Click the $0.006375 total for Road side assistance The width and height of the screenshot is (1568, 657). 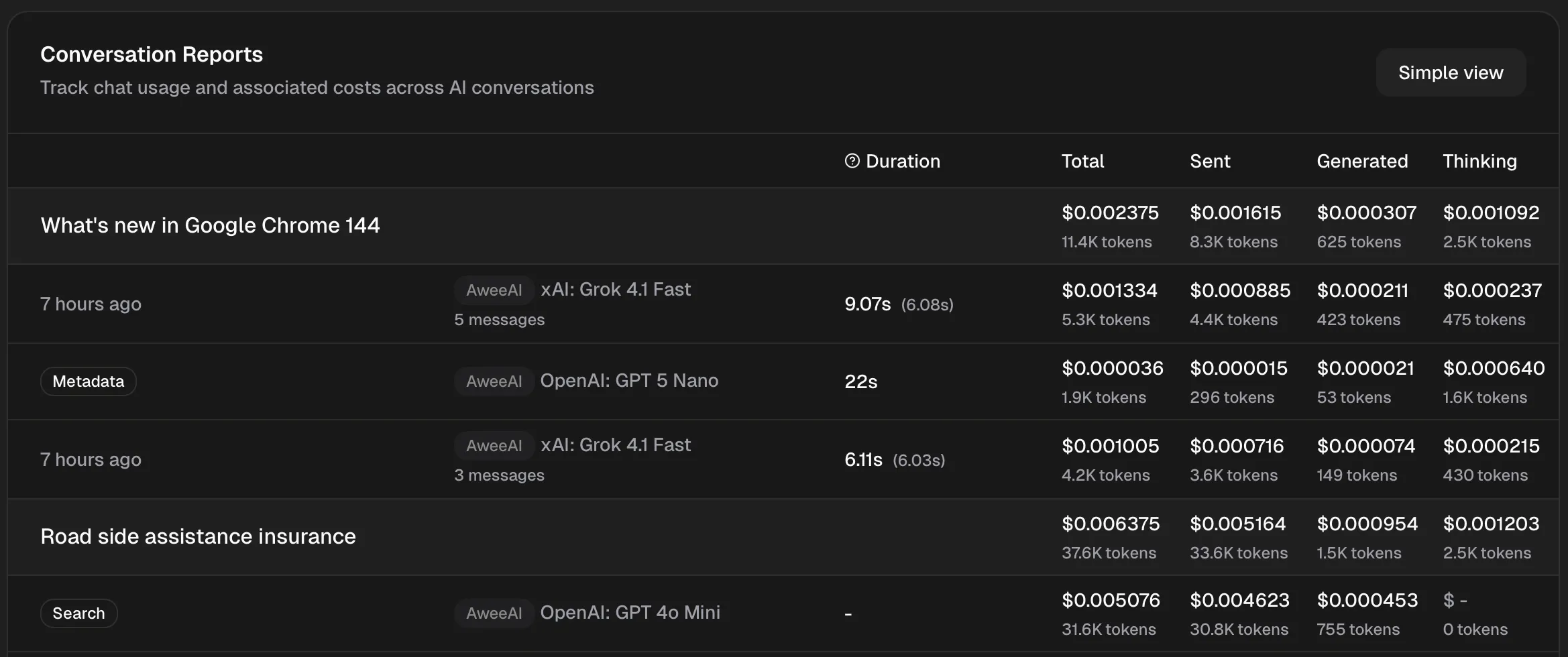click(x=1110, y=524)
